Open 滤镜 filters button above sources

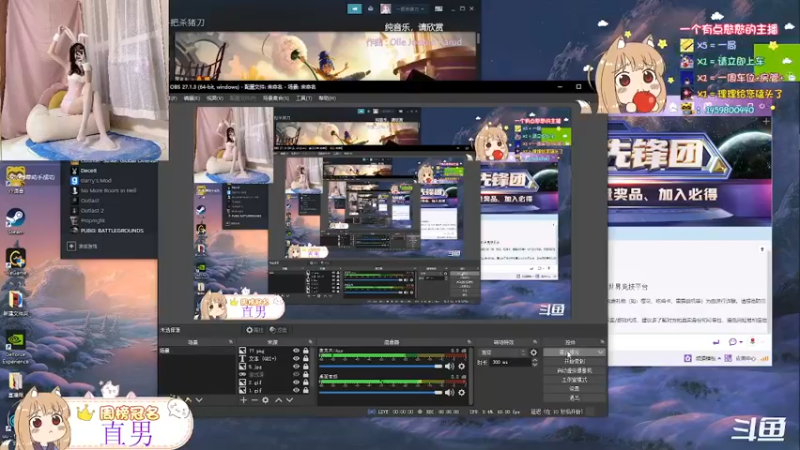click(279, 330)
